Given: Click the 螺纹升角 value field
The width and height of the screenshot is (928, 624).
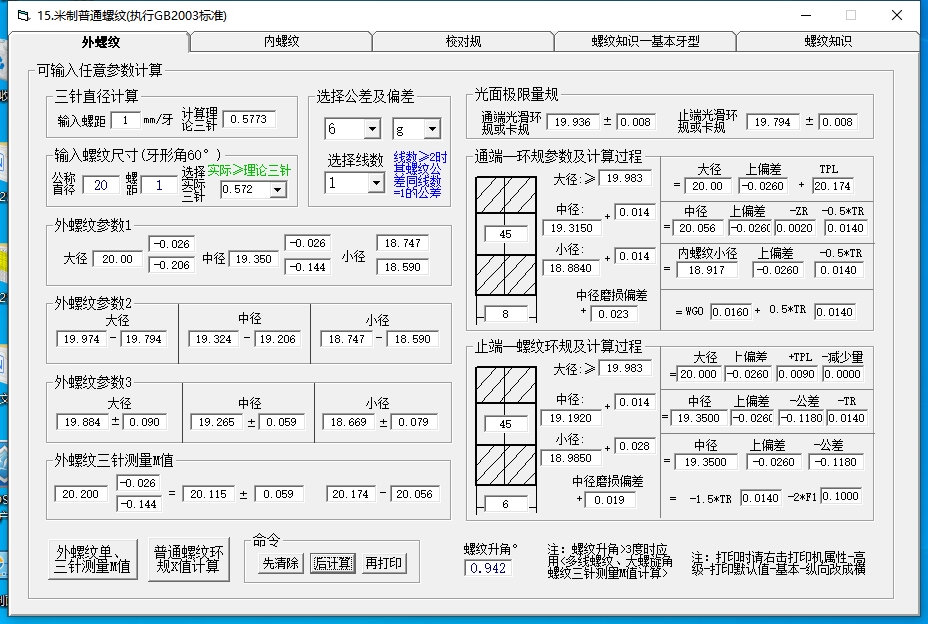Looking at the screenshot, I should tap(488, 568).
